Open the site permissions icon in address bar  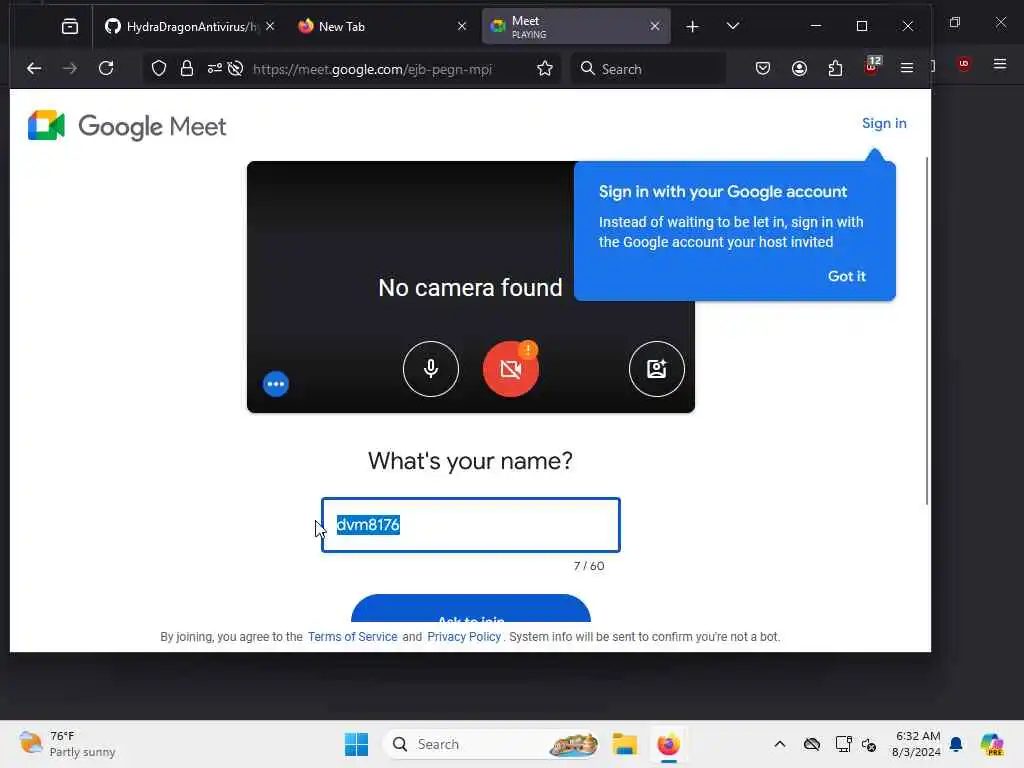214,69
